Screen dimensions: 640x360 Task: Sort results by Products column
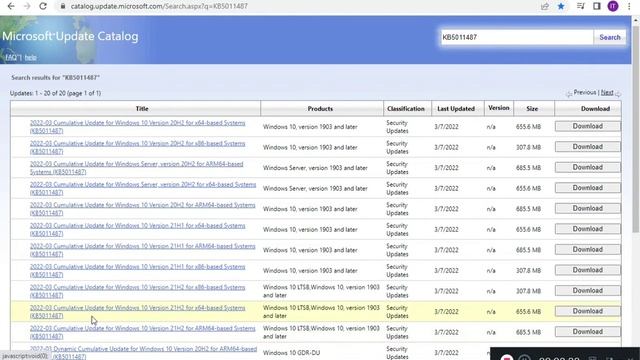tap(320, 109)
